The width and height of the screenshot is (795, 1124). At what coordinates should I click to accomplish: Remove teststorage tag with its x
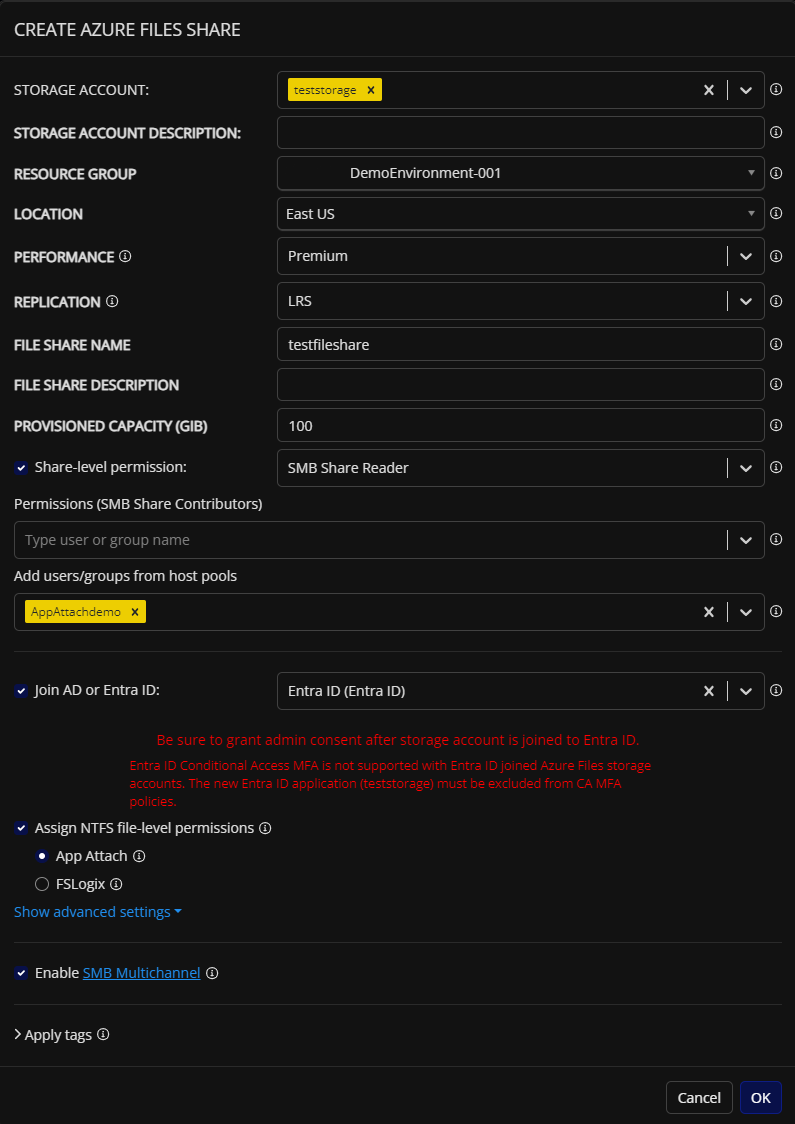371,90
